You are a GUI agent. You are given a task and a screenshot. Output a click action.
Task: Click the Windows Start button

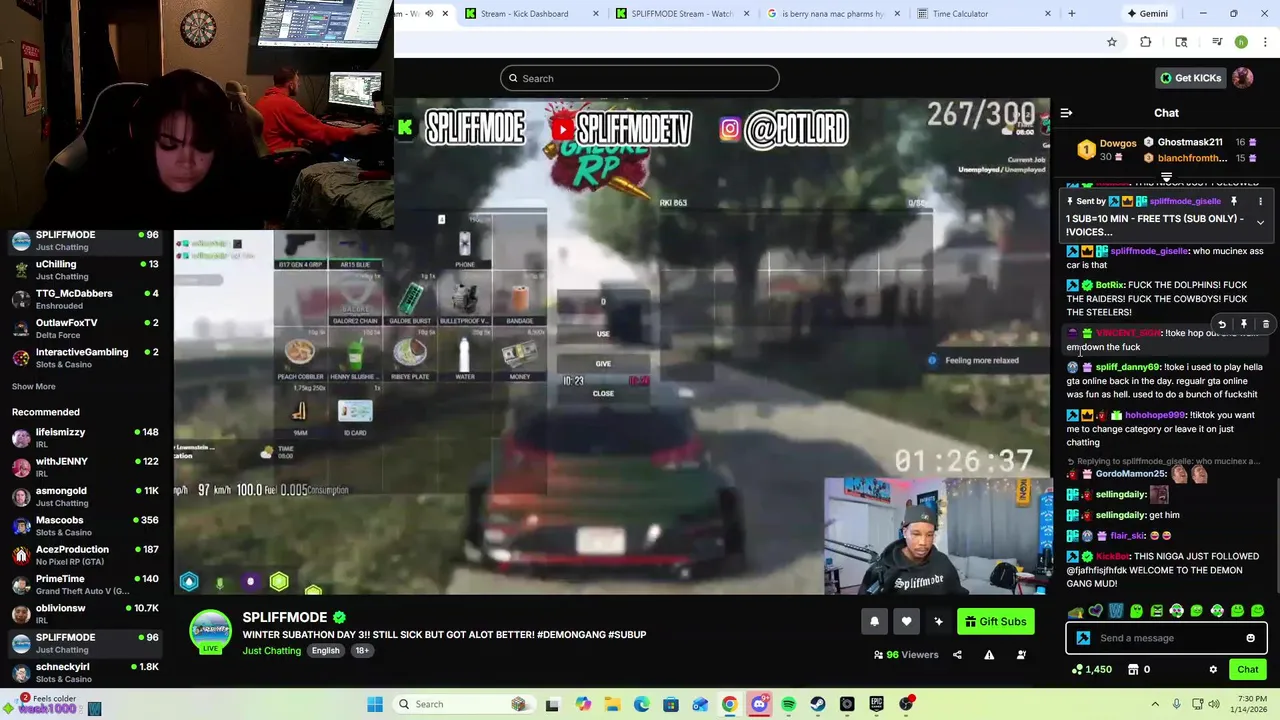pyautogui.click(x=375, y=704)
